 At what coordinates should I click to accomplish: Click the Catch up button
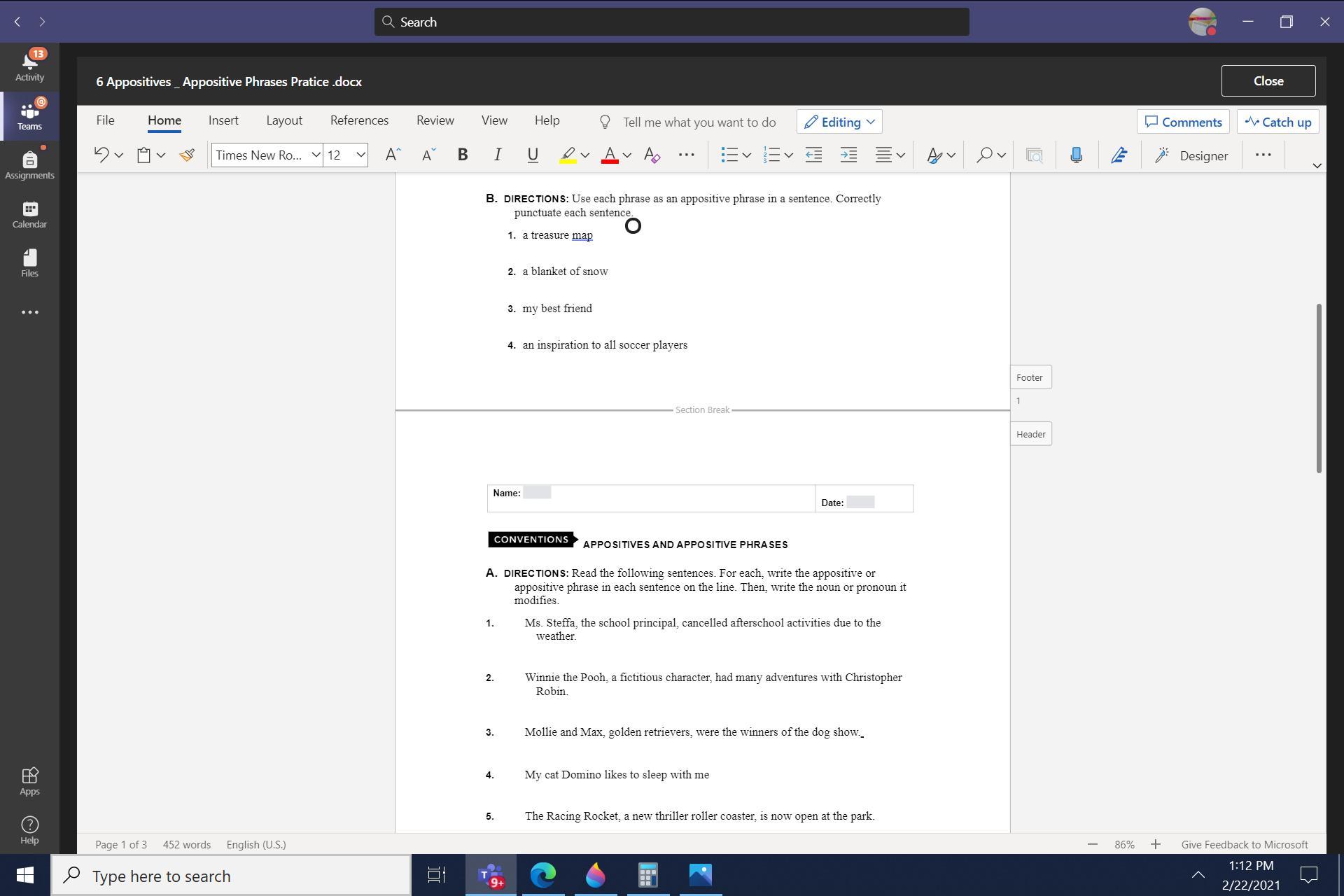click(x=1277, y=122)
